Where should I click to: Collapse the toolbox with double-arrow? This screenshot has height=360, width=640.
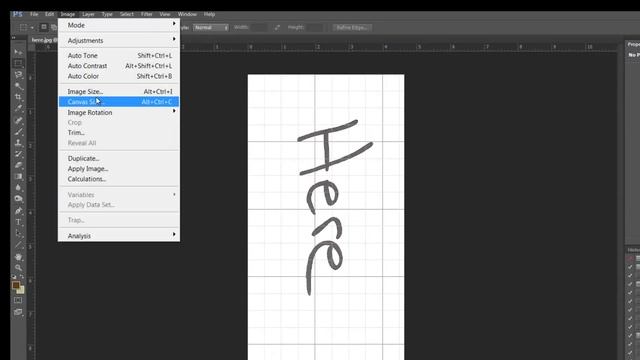[14, 38]
